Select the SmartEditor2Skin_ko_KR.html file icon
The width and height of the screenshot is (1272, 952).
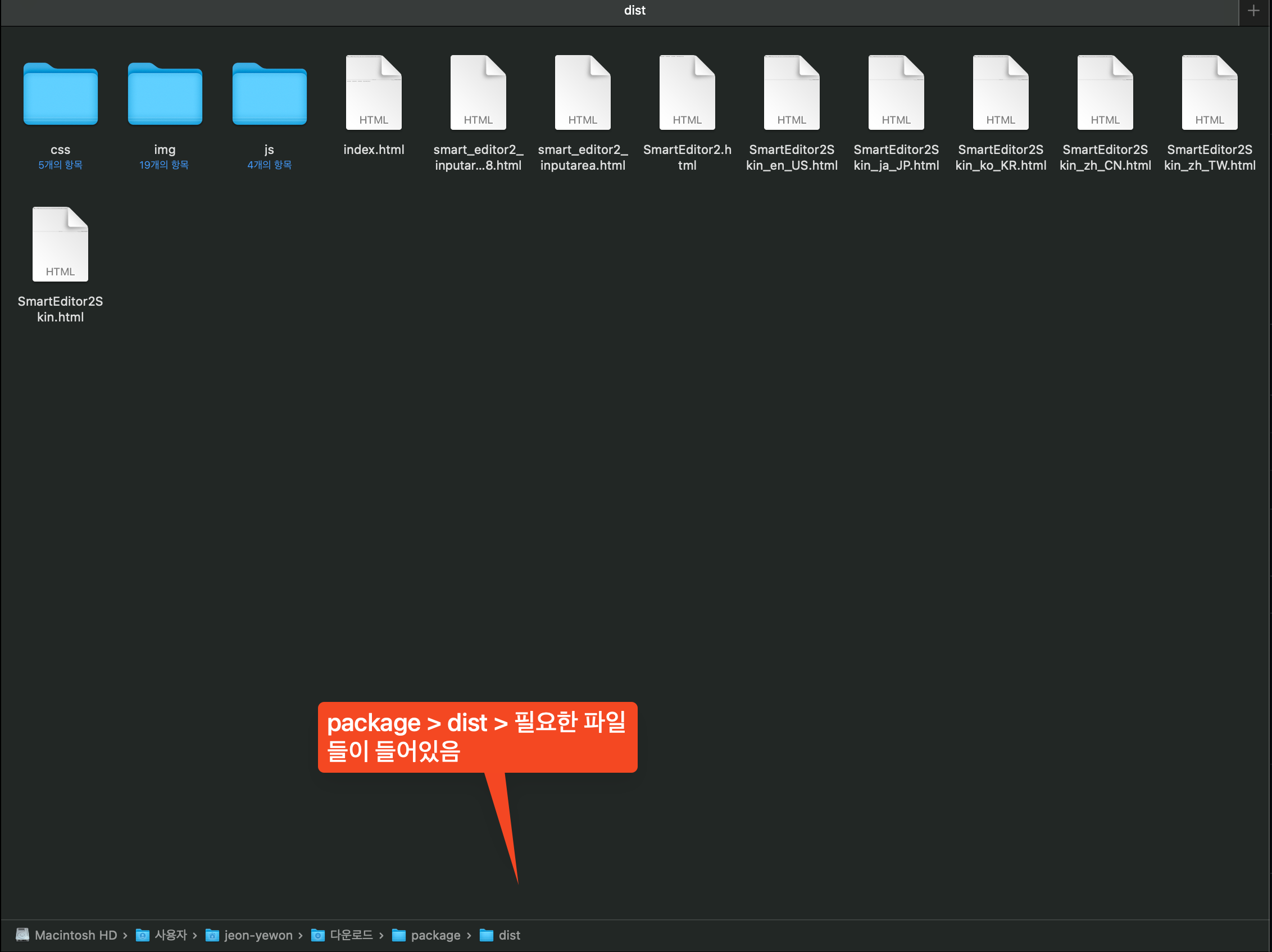pyautogui.click(x=1001, y=93)
